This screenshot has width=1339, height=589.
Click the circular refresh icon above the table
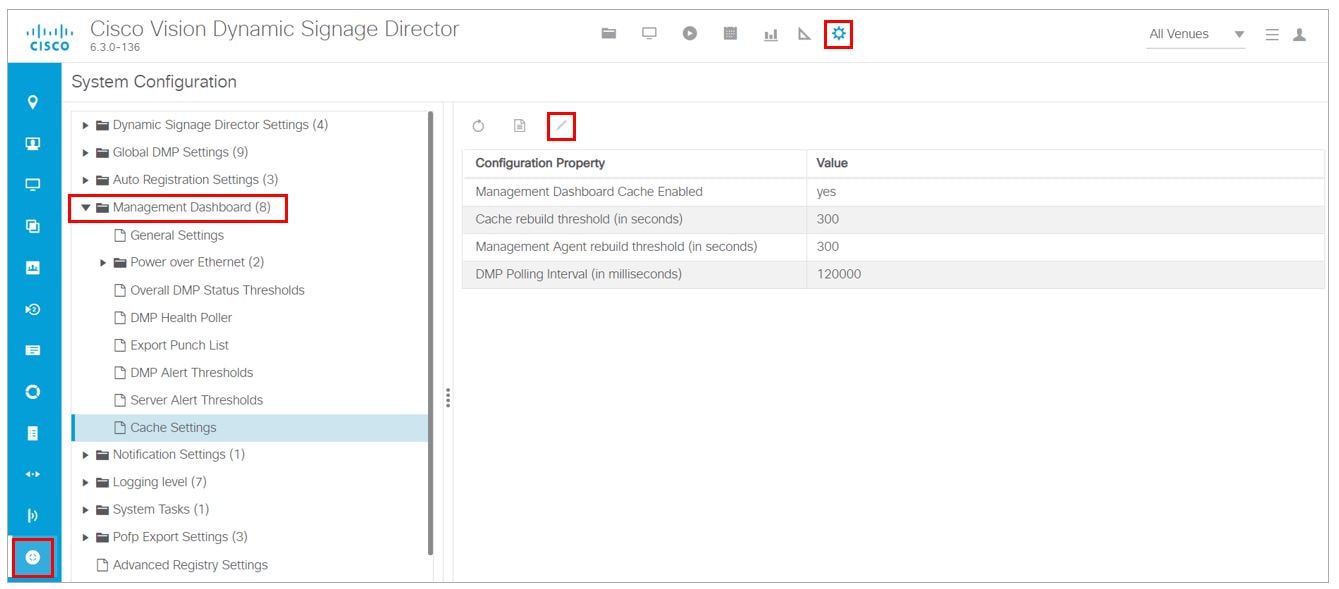tap(479, 126)
